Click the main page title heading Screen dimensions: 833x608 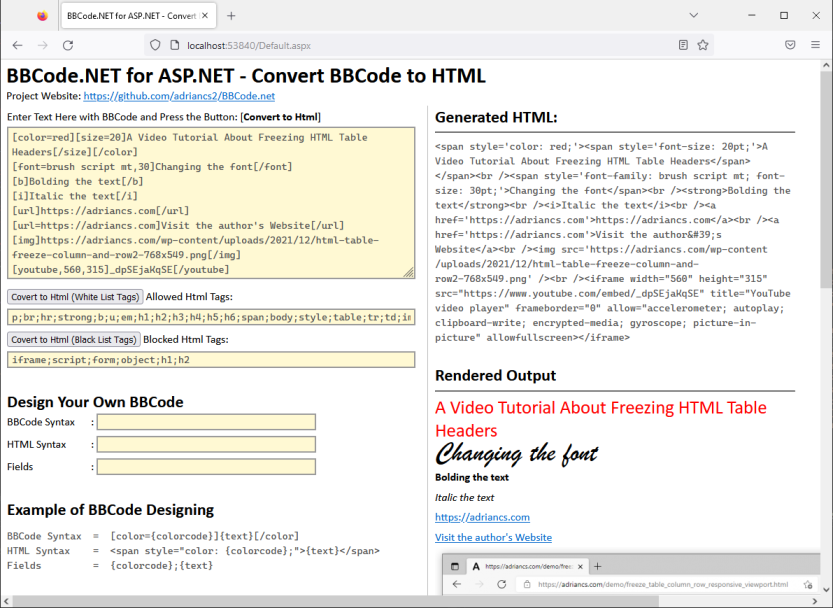246,75
